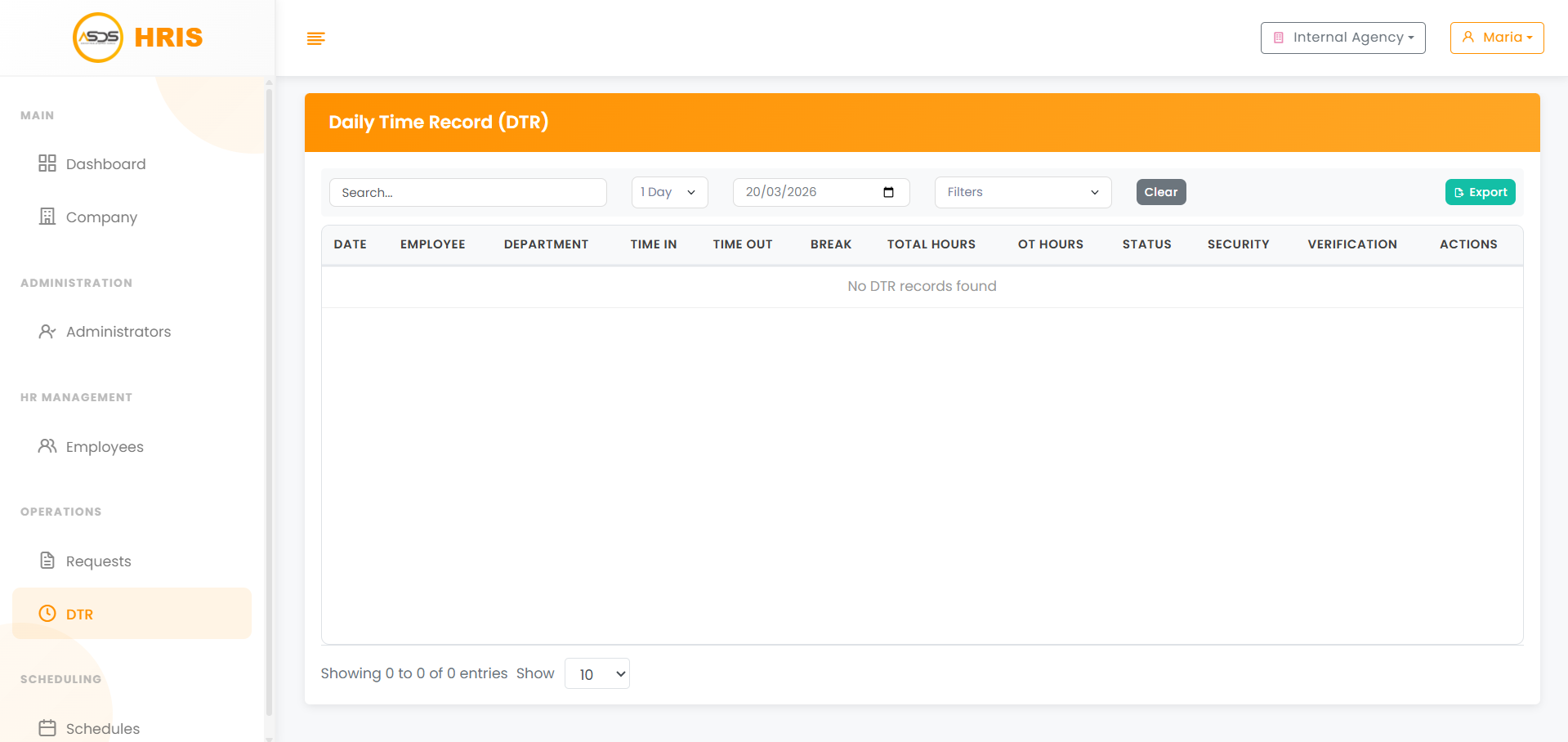Image resolution: width=1568 pixels, height=742 pixels.
Task: Open the Maria user menu
Action: click(x=1496, y=38)
